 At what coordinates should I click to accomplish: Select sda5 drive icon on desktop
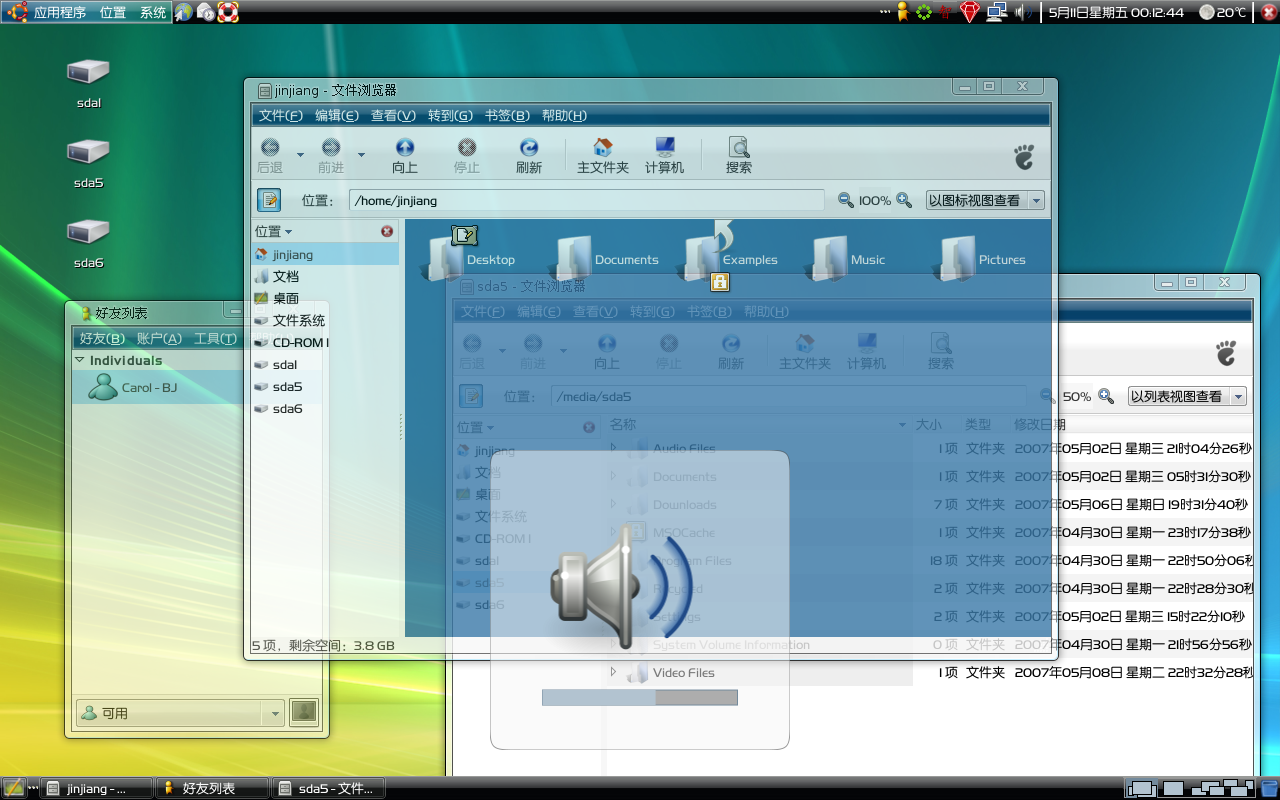pyautogui.click(x=88, y=152)
